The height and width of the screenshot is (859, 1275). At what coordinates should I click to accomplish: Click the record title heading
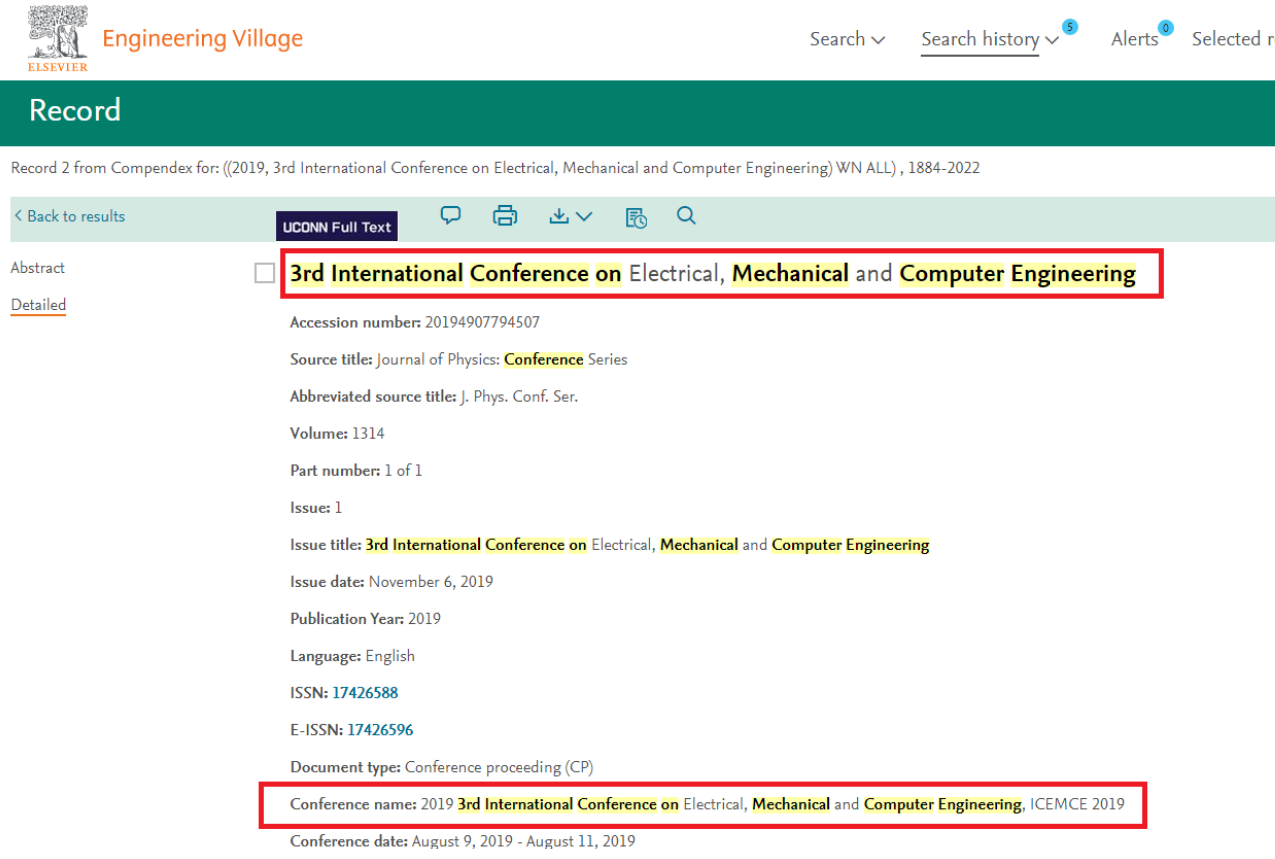click(x=713, y=274)
